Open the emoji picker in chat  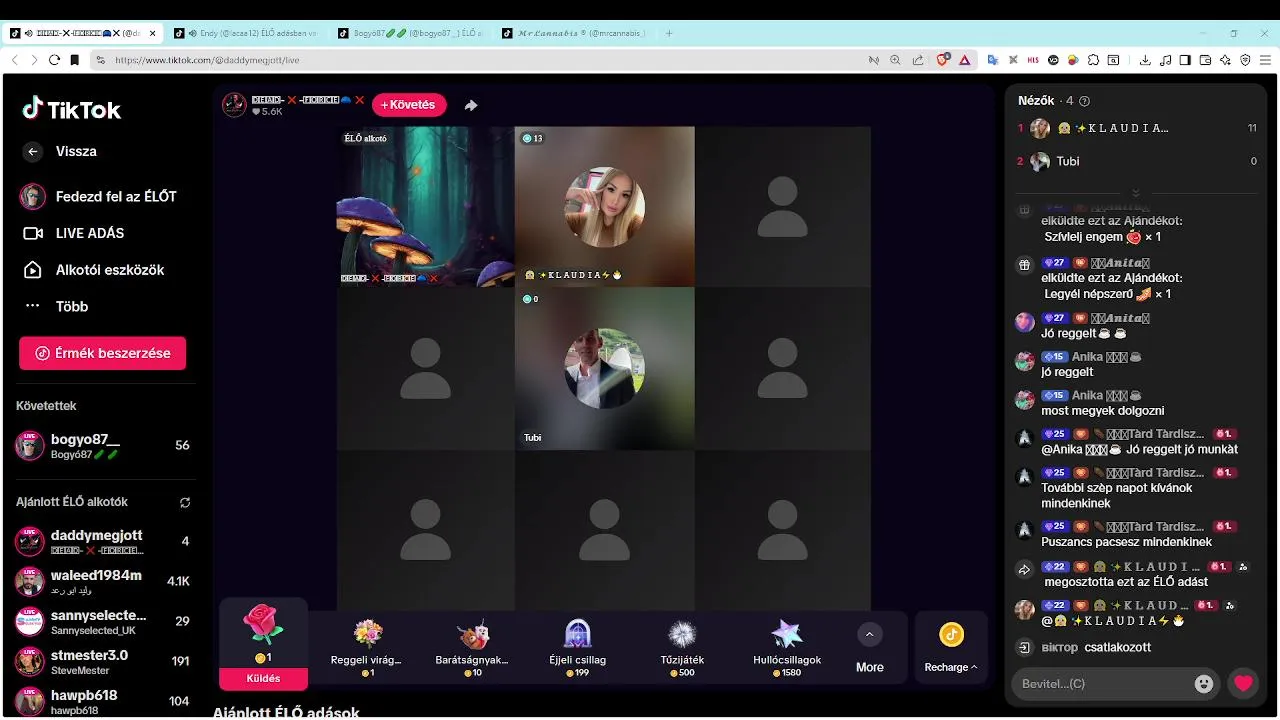click(1204, 684)
